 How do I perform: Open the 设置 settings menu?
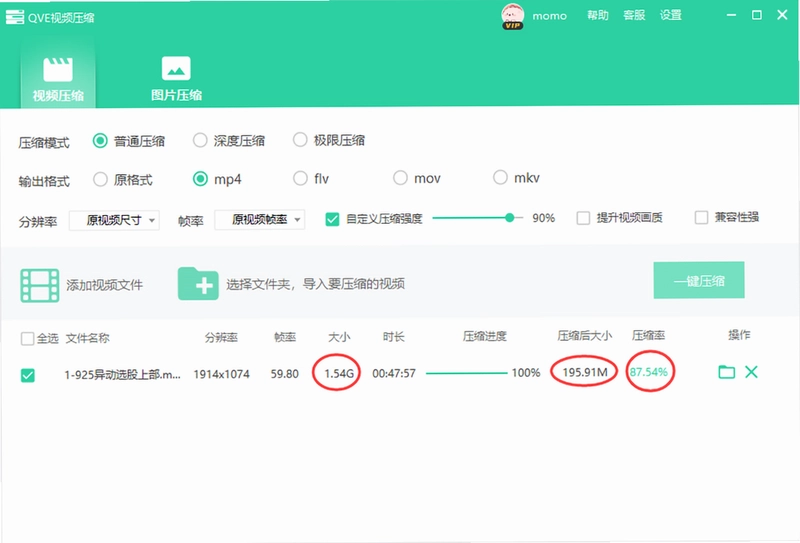(x=670, y=15)
